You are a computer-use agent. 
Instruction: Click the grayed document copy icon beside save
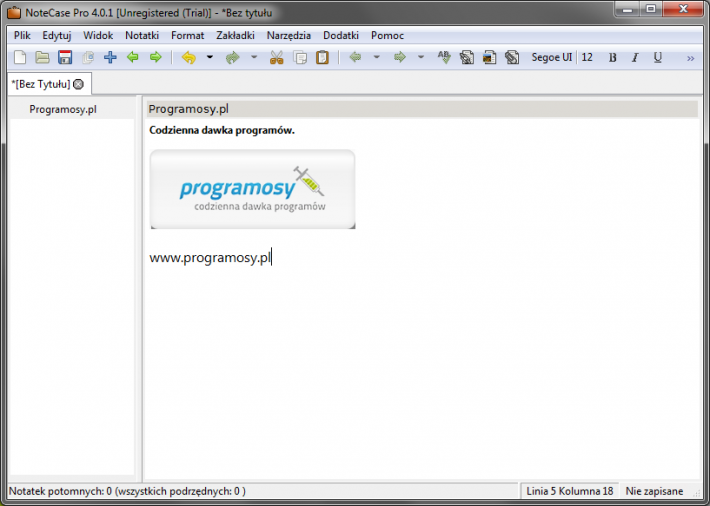point(88,58)
